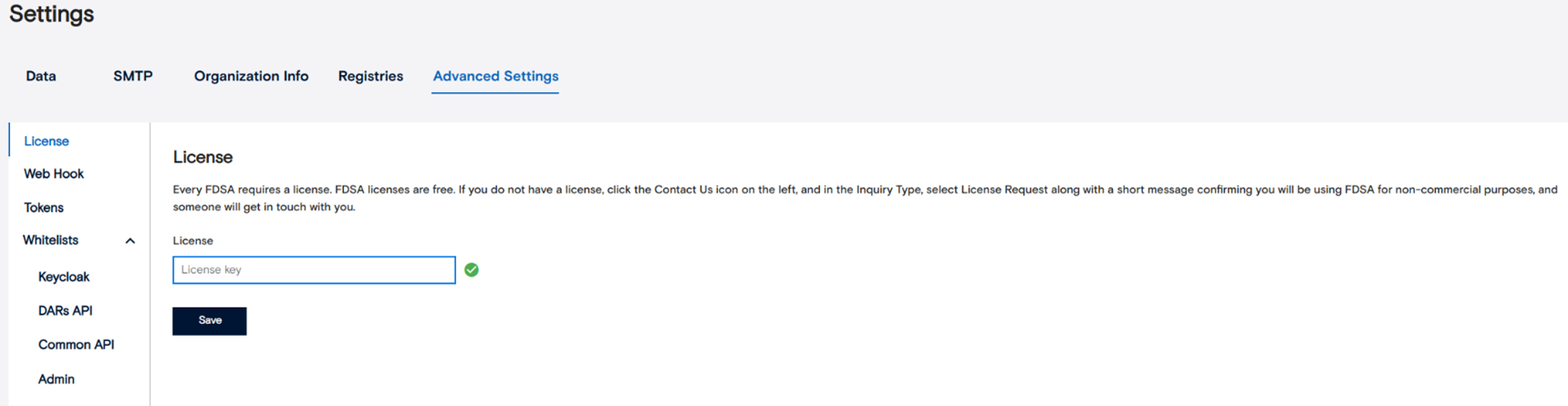Select the Keycloak whitelist entry
The height and width of the screenshot is (406, 1568).
[x=64, y=277]
